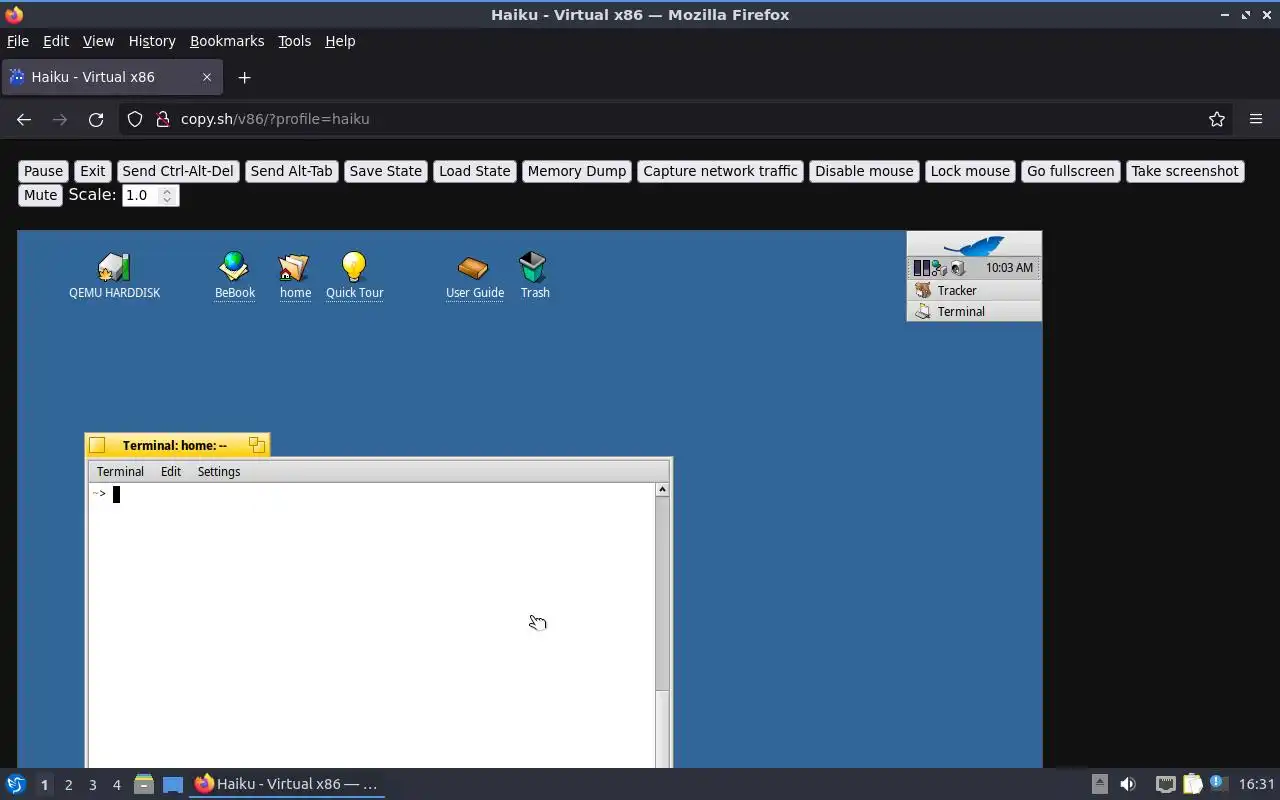Click the system tray volume speaker
This screenshot has width=1280, height=800.
point(1128,784)
